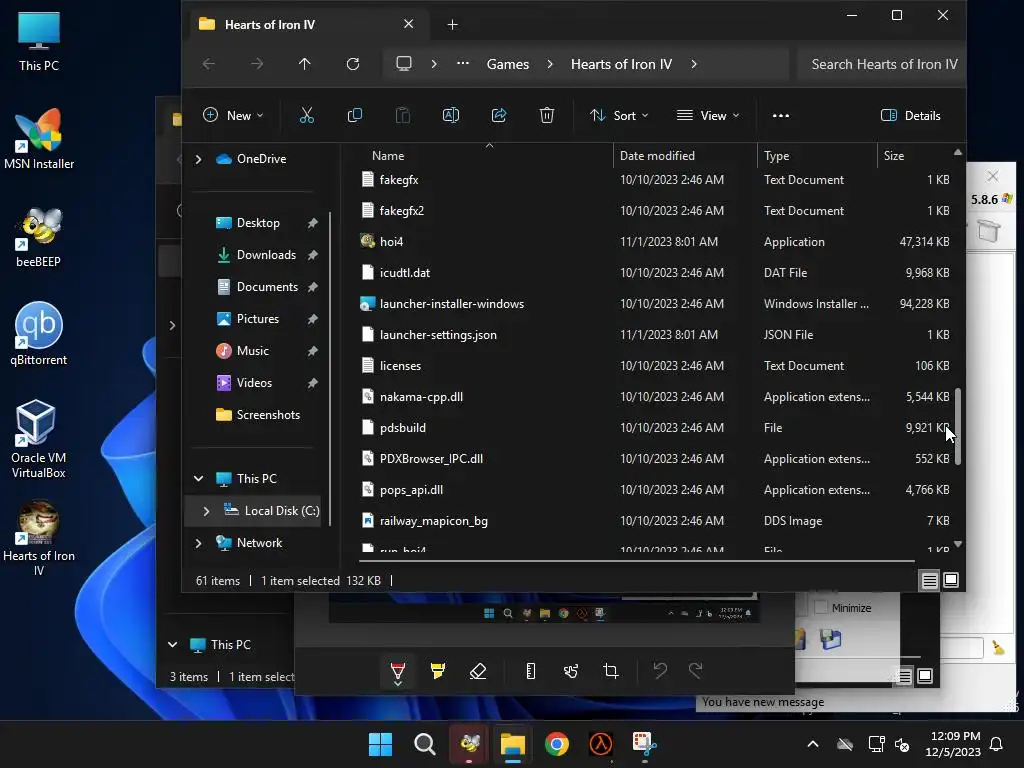This screenshot has width=1024, height=768.
Task: Click beeBEEP icon on taskbar
Action: [469, 744]
